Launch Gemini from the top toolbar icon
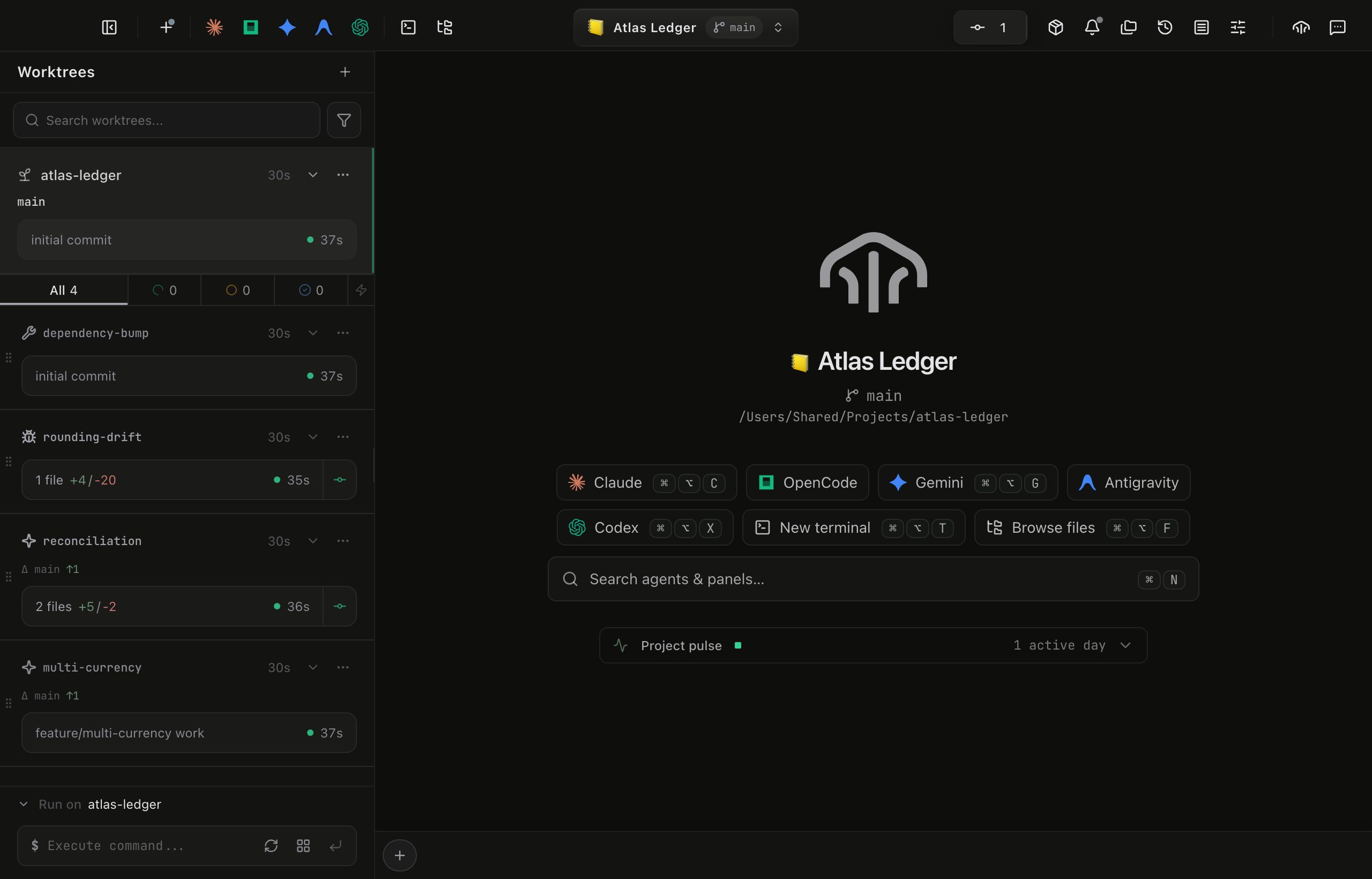The image size is (1372, 879). [287, 27]
